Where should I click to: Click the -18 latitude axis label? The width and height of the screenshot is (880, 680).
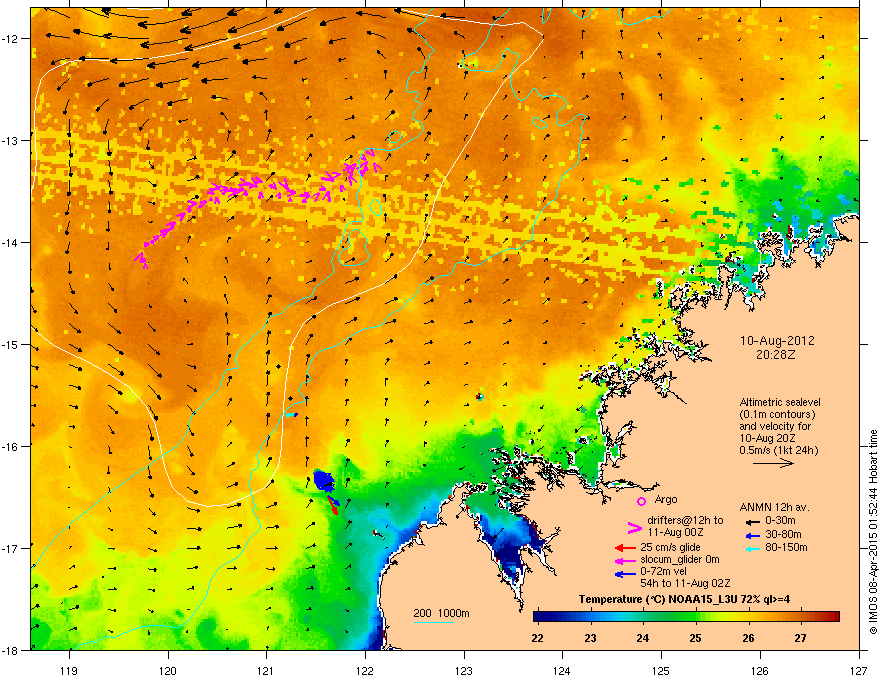(x=11, y=650)
